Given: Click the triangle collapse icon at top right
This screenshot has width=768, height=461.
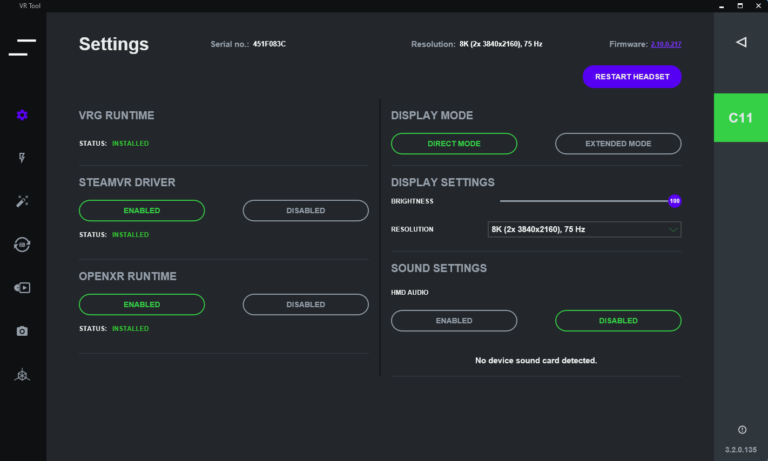Looking at the screenshot, I should pyautogui.click(x=741, y=42).
